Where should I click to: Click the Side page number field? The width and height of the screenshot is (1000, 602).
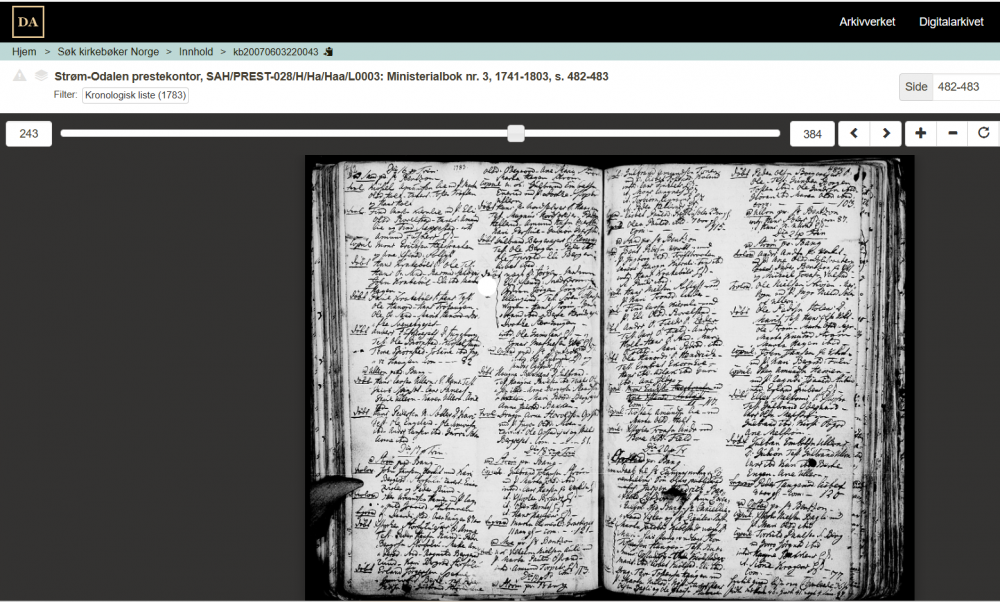tap(966, 87)
